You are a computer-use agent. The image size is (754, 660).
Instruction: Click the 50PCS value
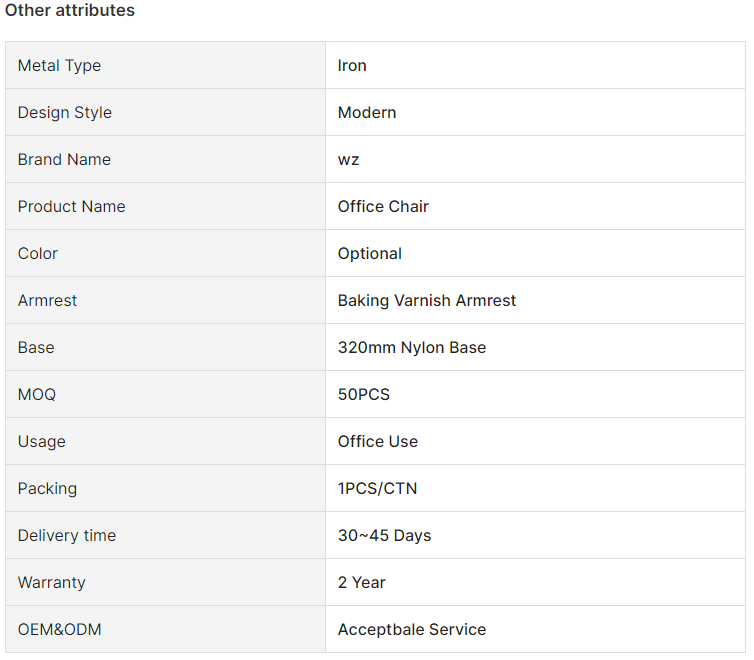[x=364, y=395]
